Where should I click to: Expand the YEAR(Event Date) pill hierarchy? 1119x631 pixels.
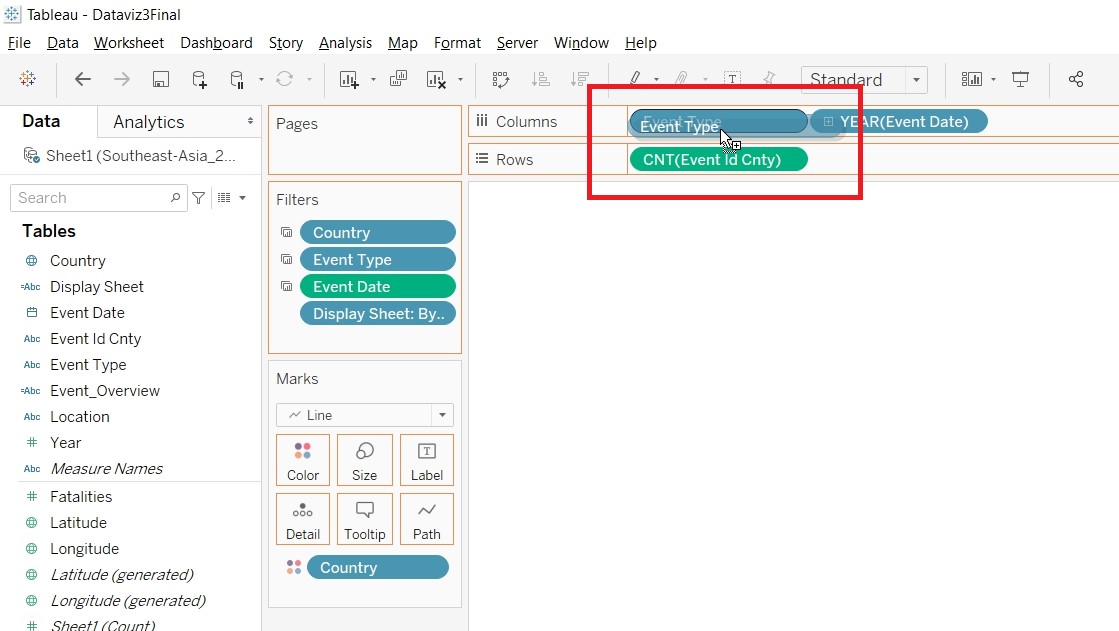828,122
